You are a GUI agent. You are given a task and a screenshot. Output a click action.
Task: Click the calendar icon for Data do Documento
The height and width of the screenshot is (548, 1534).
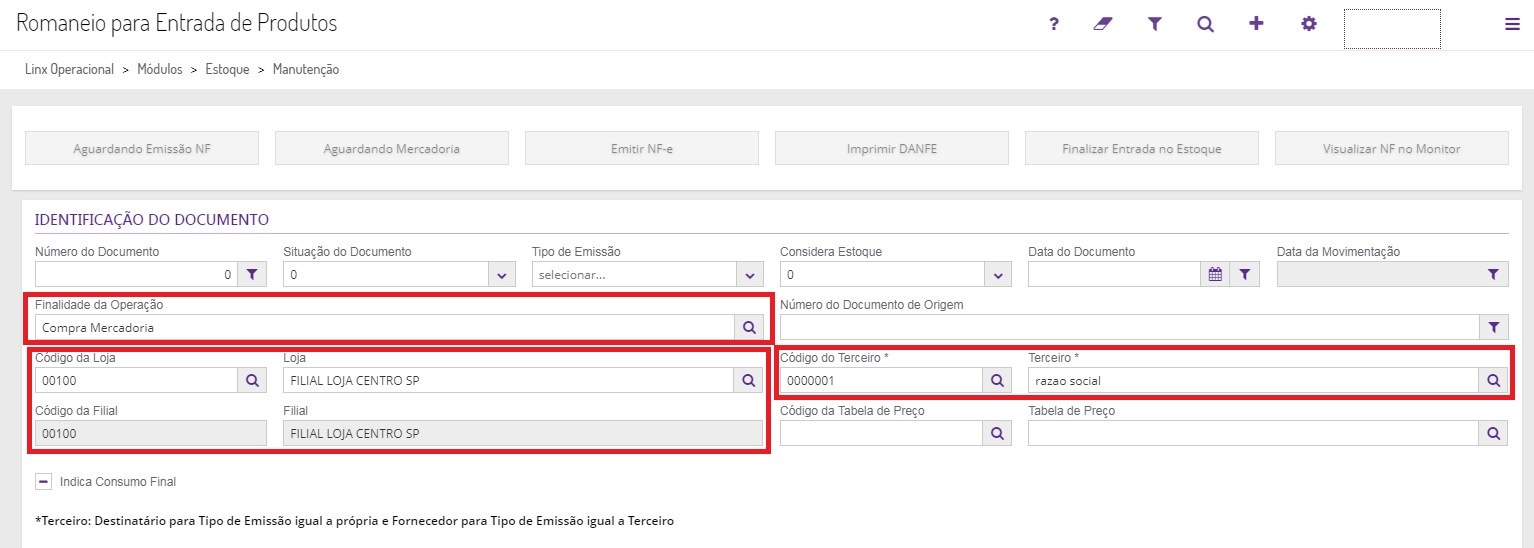(x=1215, y=274)
